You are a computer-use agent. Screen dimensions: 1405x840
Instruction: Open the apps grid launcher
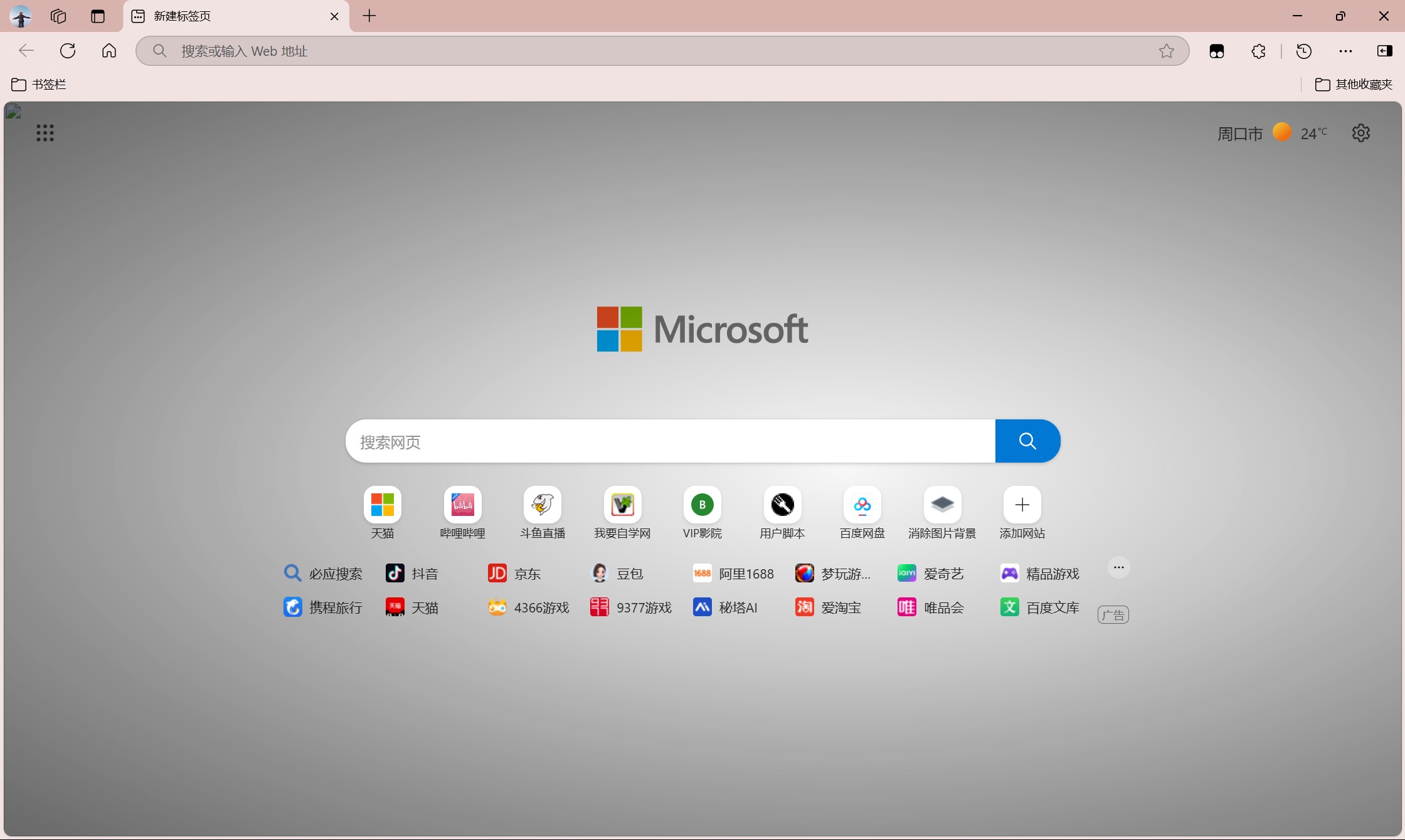(x=45, y=133)
